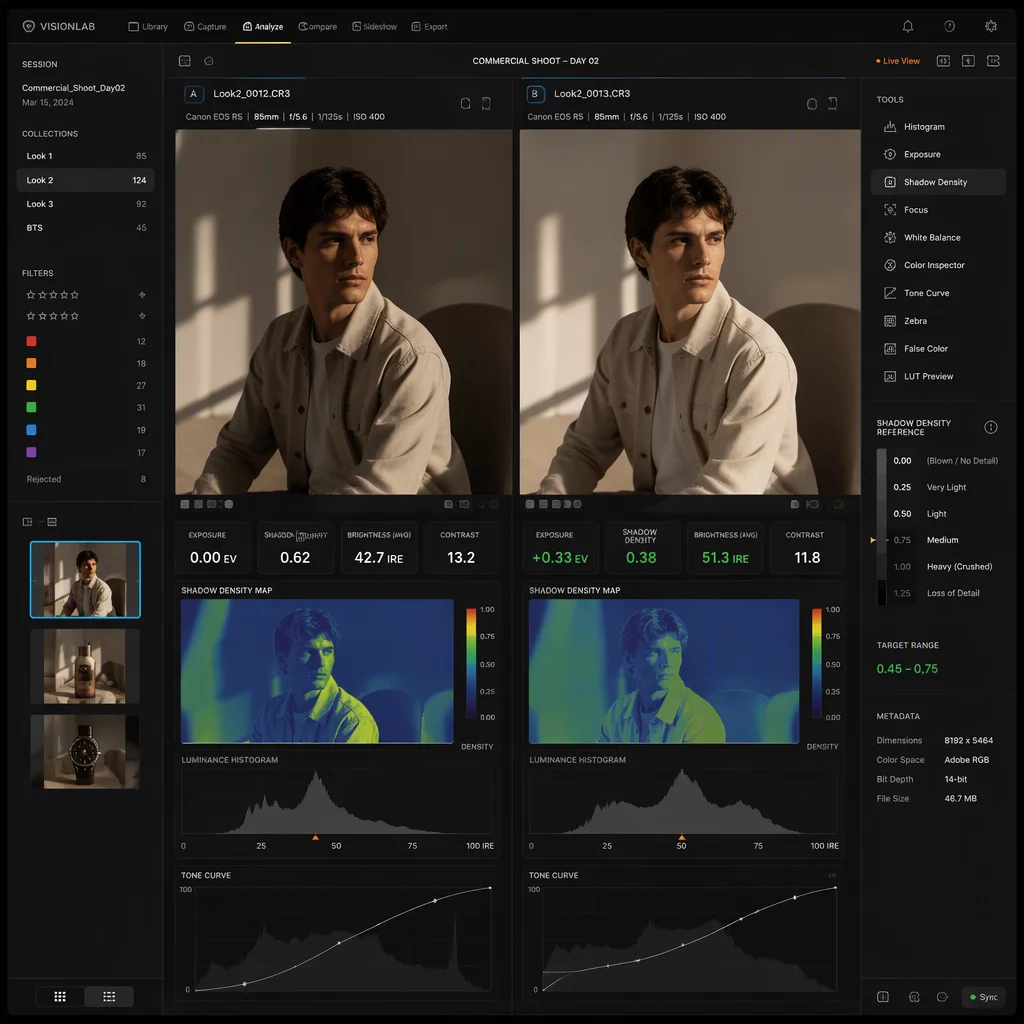Select the wristwatch thumbnail
1024x1024 pixels.
86,752
